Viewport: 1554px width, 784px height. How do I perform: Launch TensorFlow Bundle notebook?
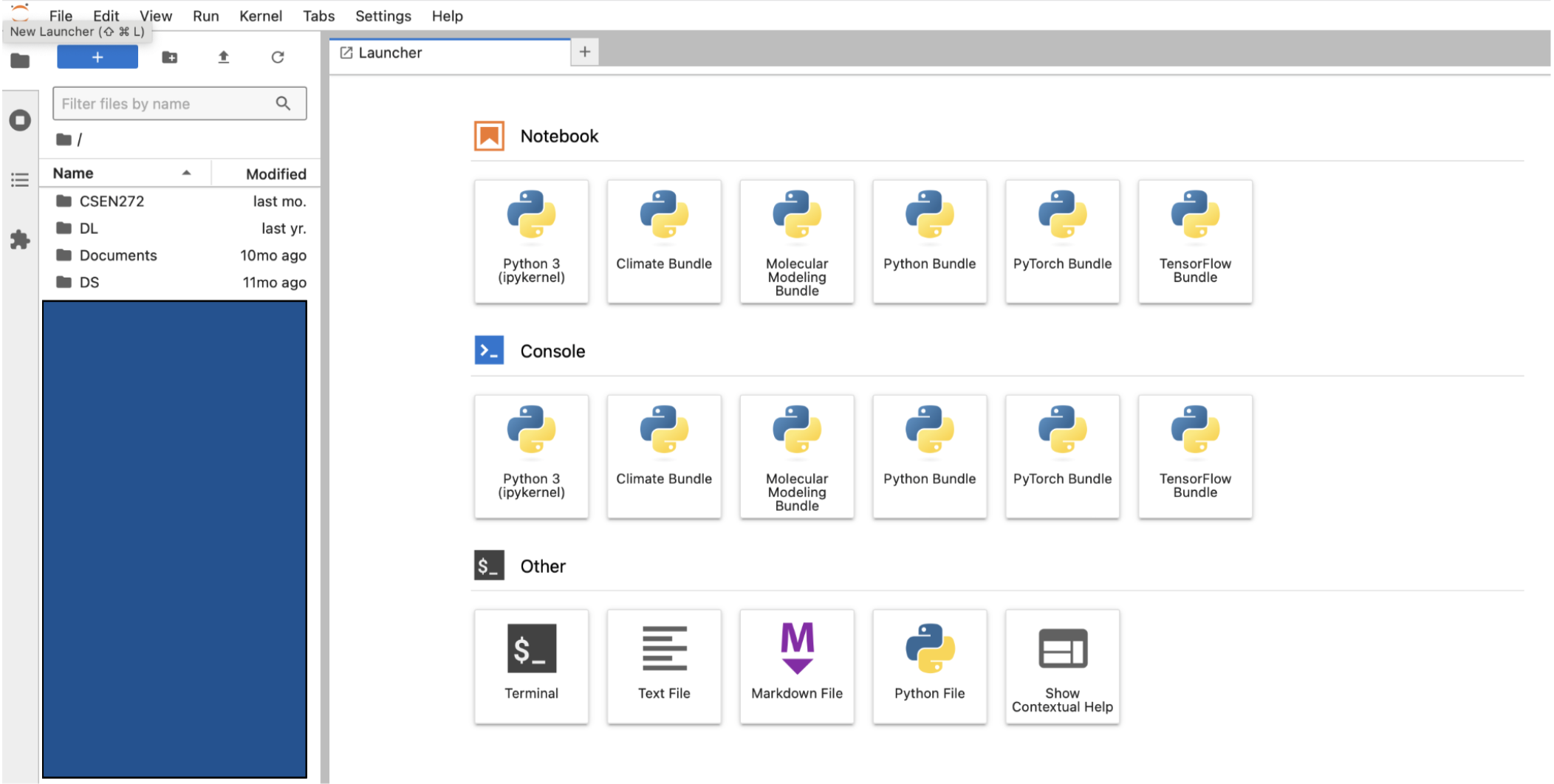pyautogui.click(x=1195, y=241)
